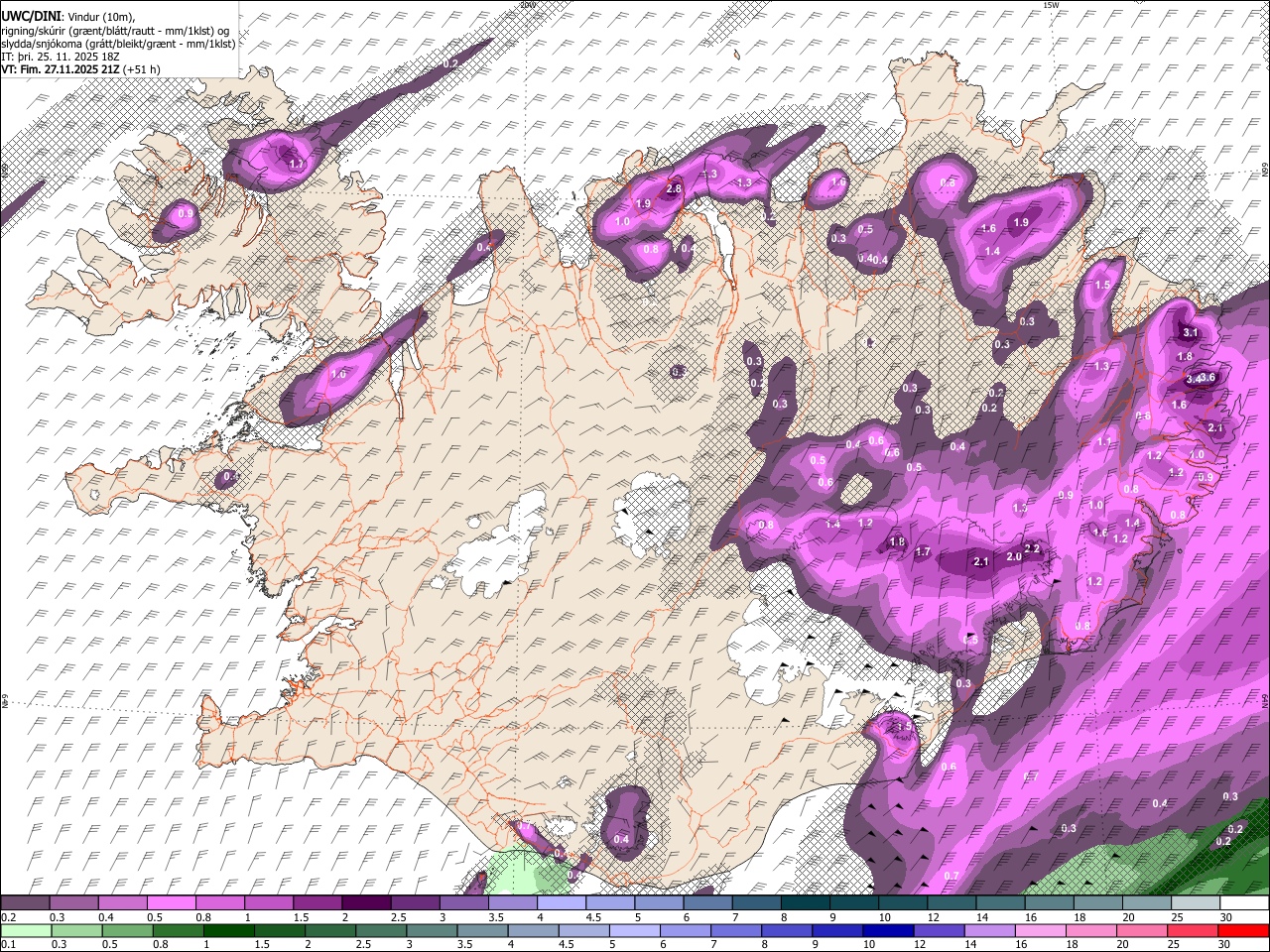
Task: Pick the white swatch above 30 in upper legend
Action: click(x=1244, y=903)
